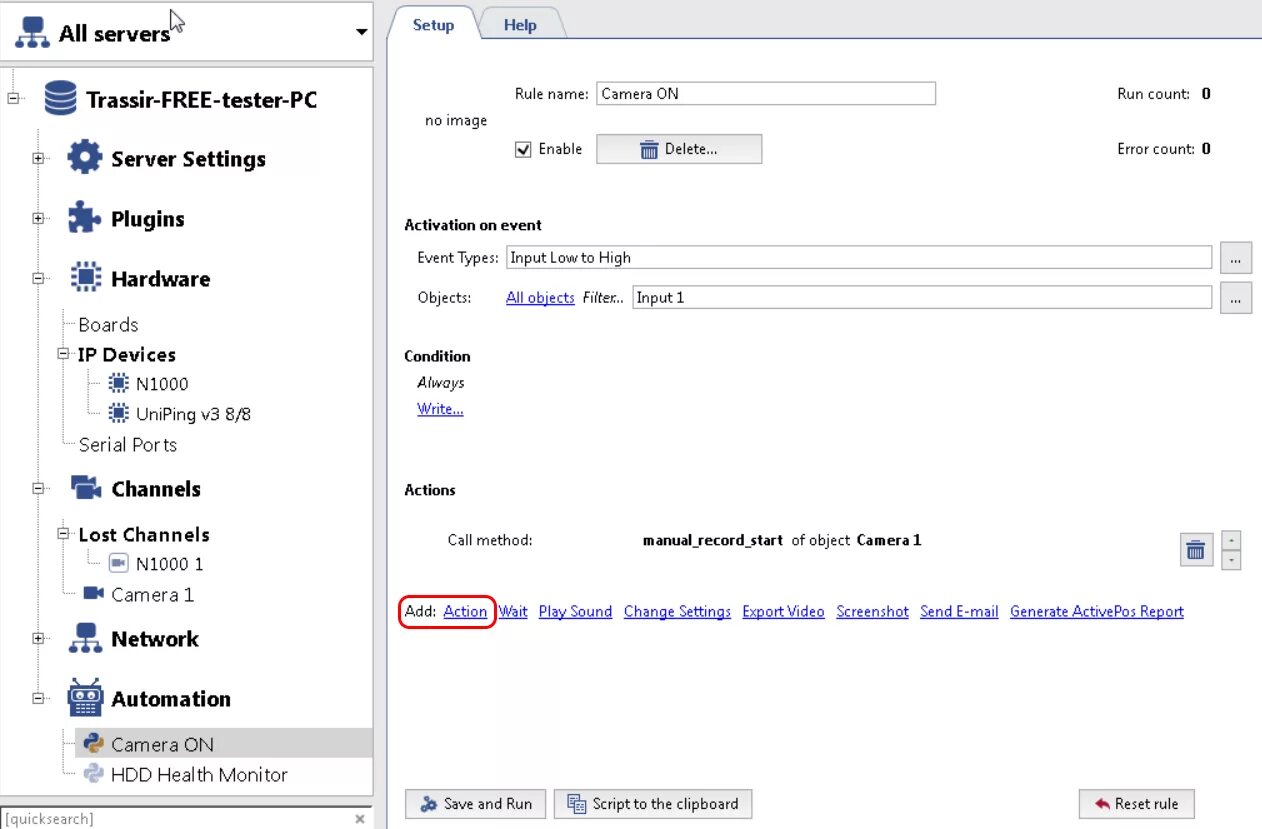This screenshot has height=829, width=1262.
Task: Open Serial Ports item
Action: (128, 444)
